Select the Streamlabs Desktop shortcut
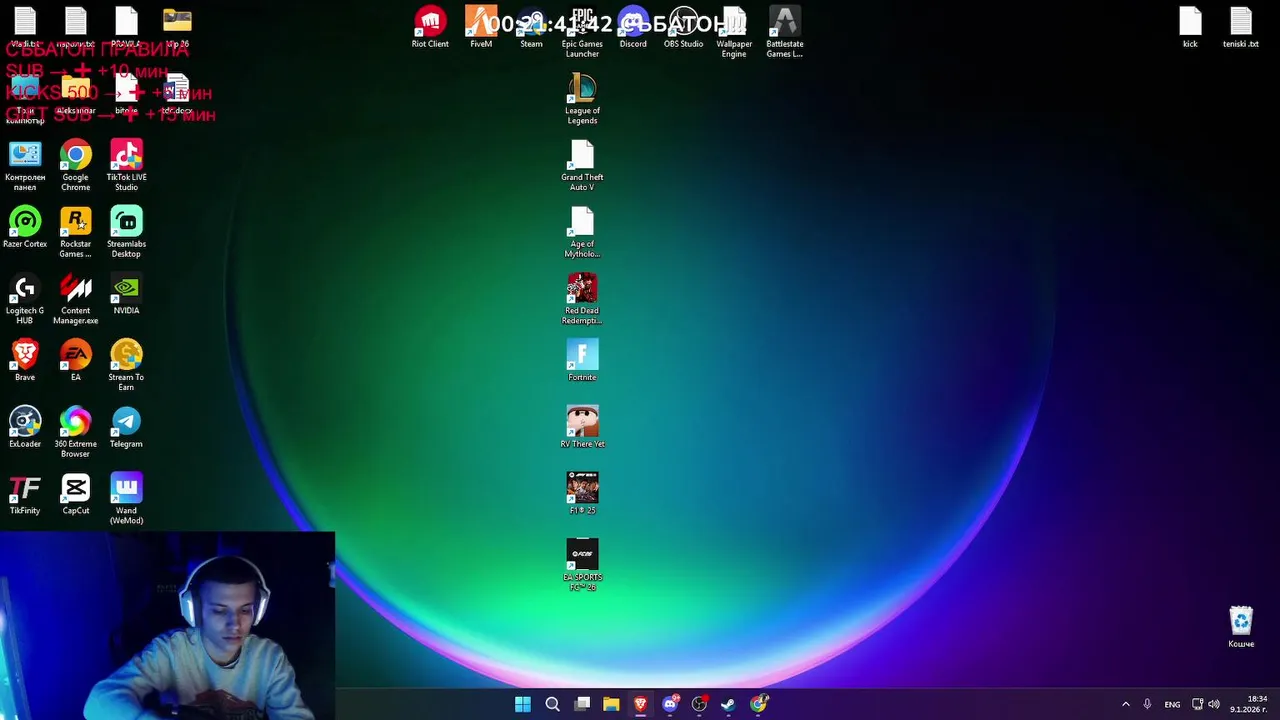The width and height of the screenshot is (1280, 720). point(126,232)
